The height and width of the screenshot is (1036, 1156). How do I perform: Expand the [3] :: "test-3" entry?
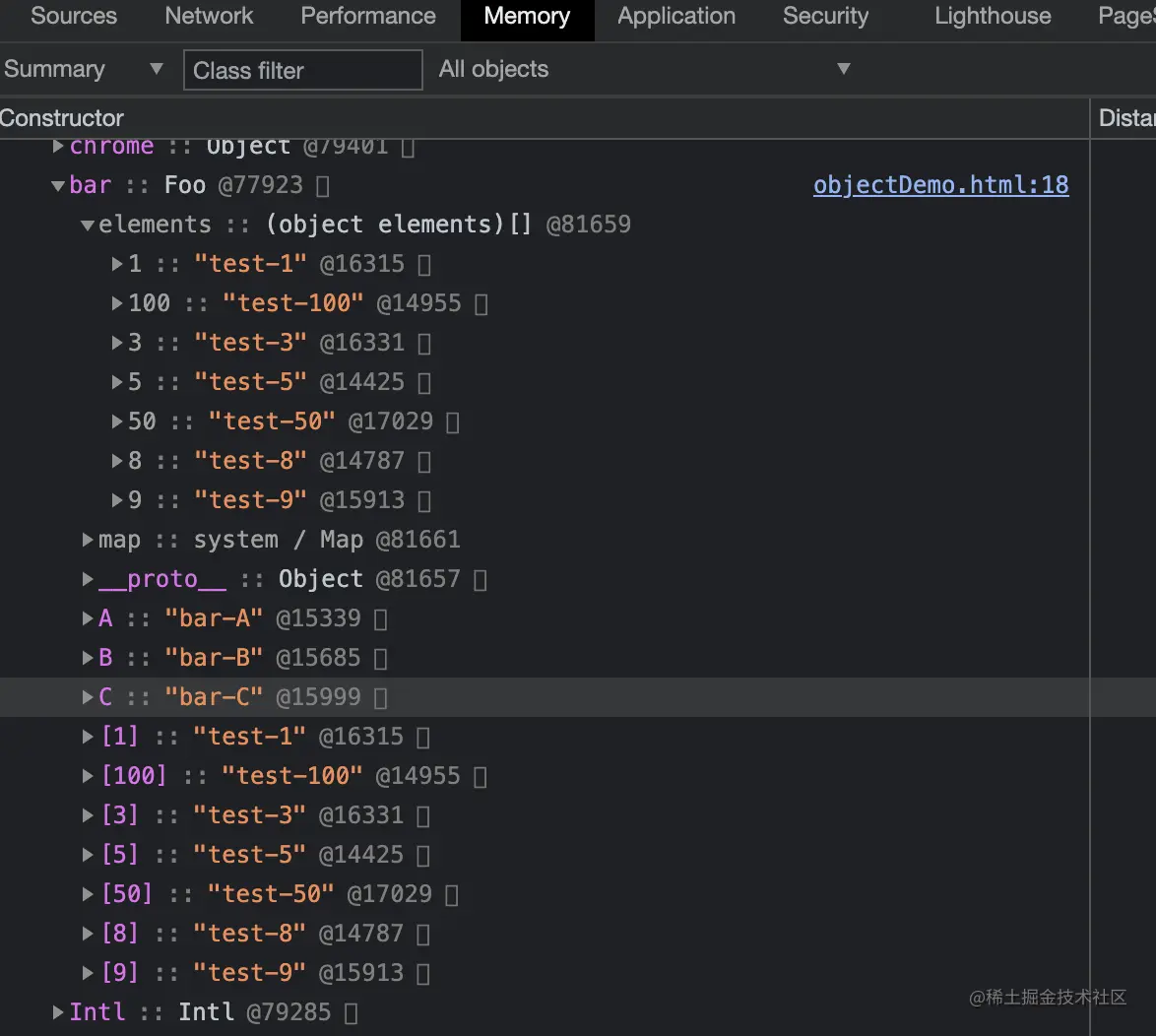[87, 815]
